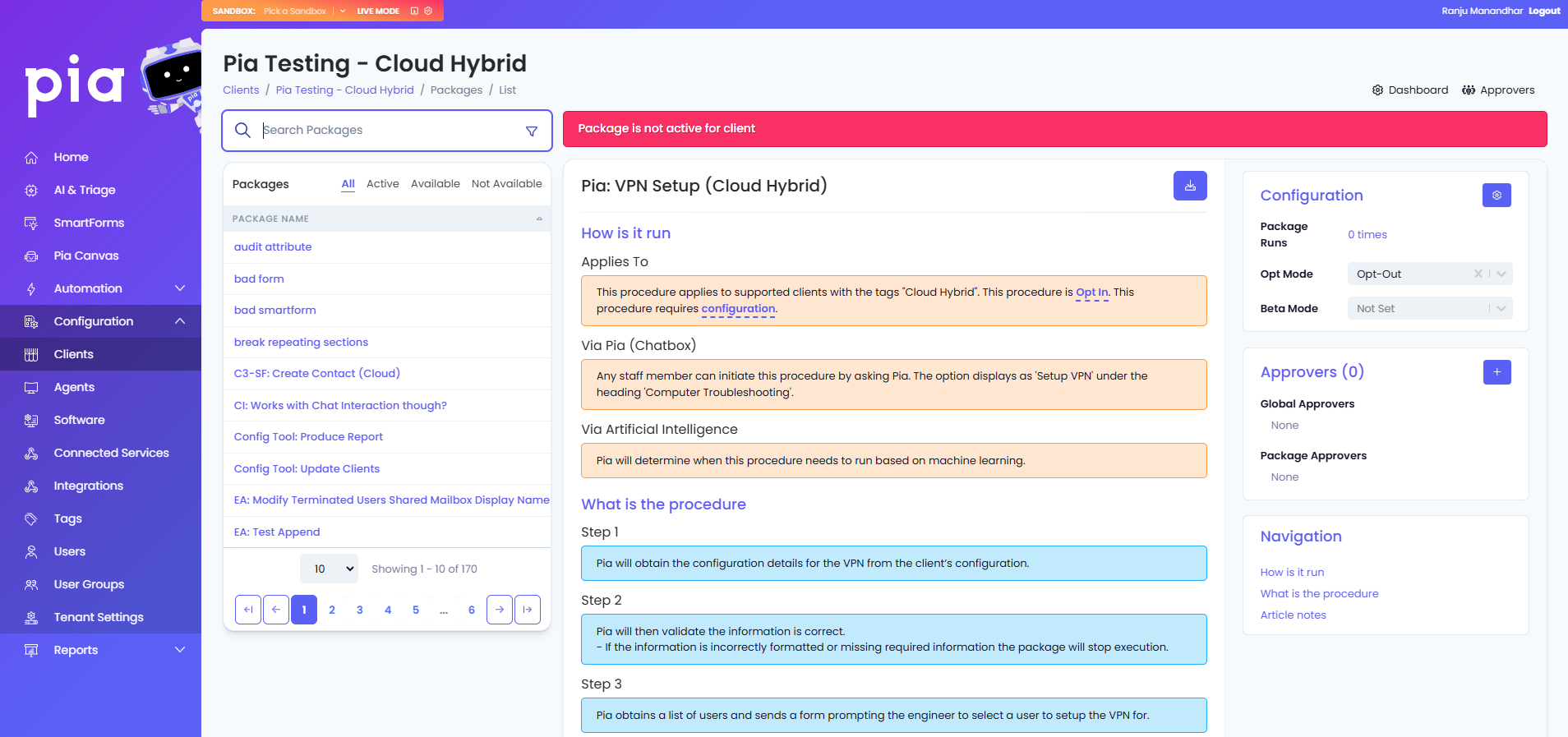Download the VPN Setup package
The height and width of the screenshot is (737, 1568).
(1190, 186)
